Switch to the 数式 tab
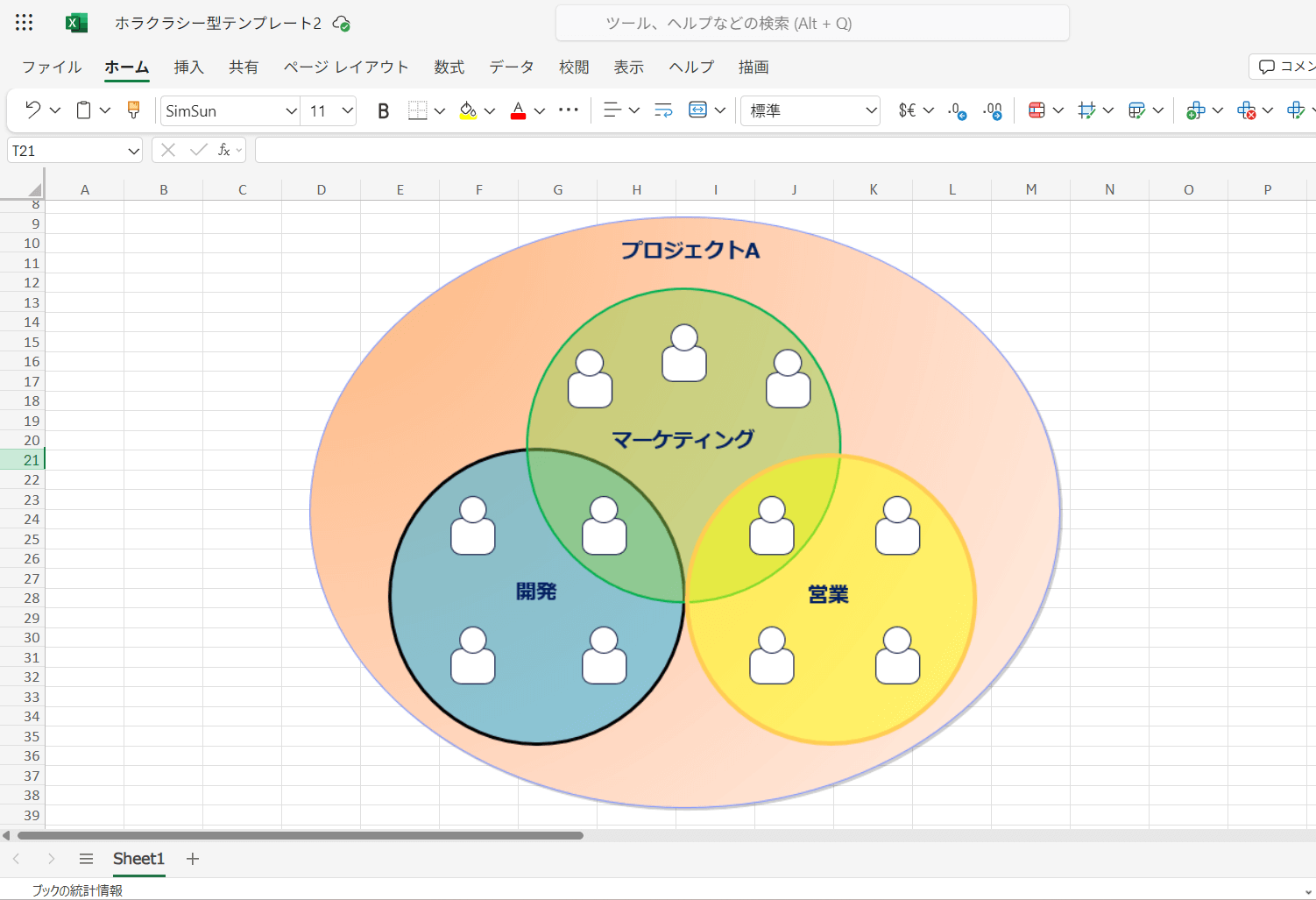This screenshot has width=1316, height=900. (x=449, y=67)
